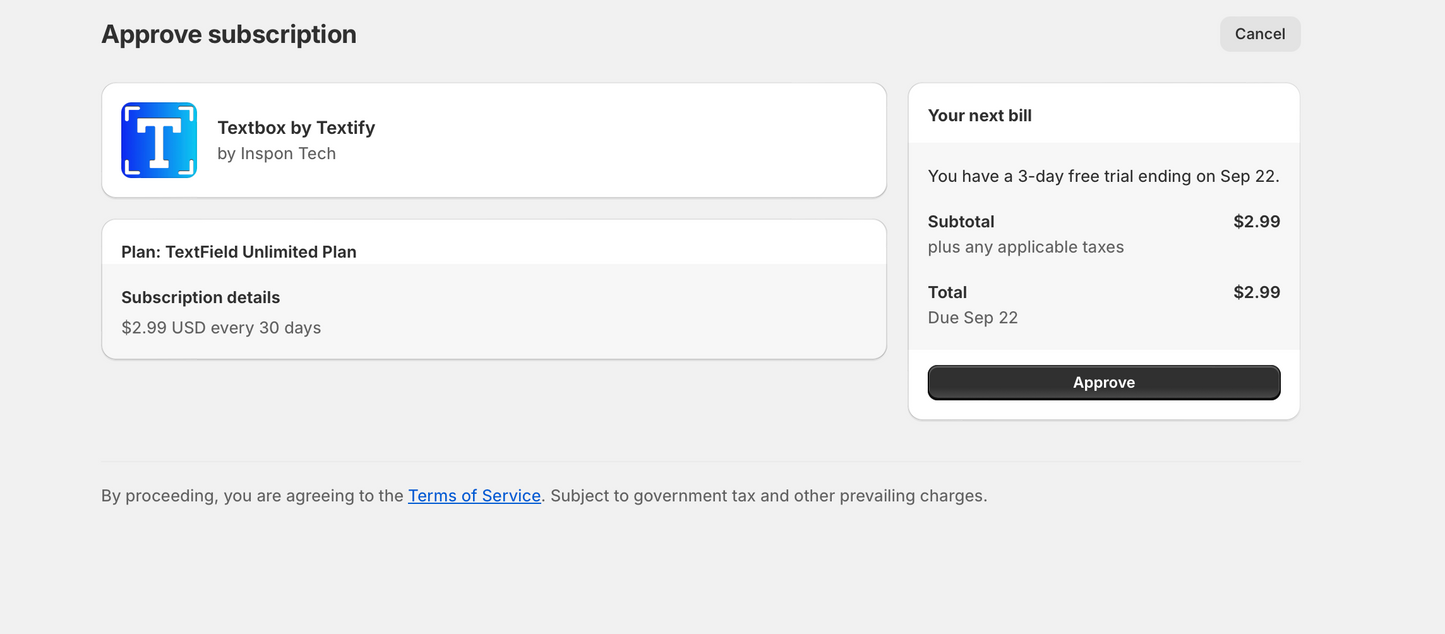The width and height of the screenshot is (1445, 634).
Task: Click the 3-day free trial notice
Action: [1103, 177]
